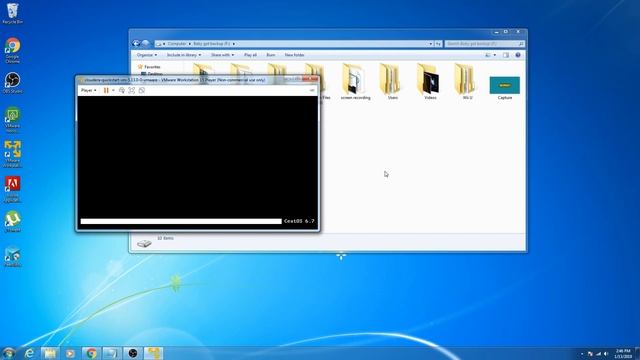Open the Windows Start menu
The width and height of the screenshot is (640, 360).
8,353
